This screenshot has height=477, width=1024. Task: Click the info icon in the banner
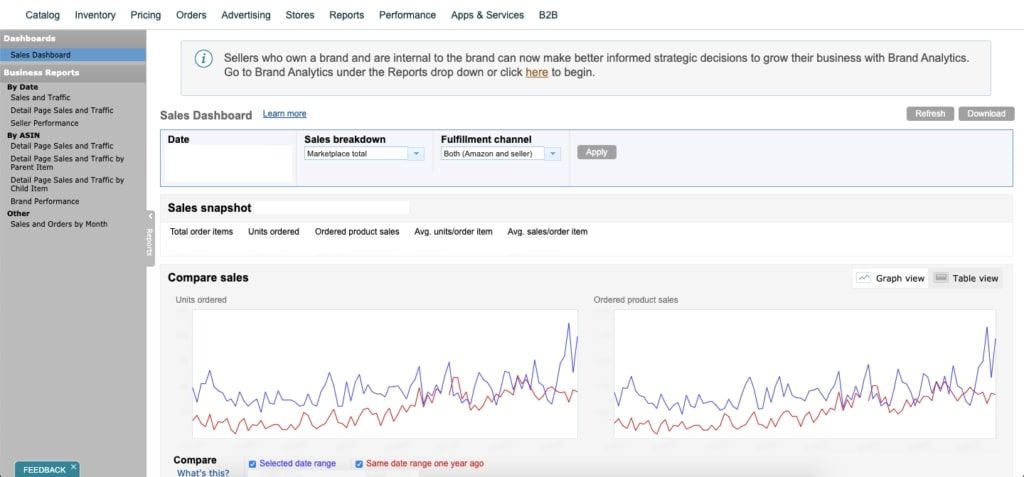(x=204, y=59)
